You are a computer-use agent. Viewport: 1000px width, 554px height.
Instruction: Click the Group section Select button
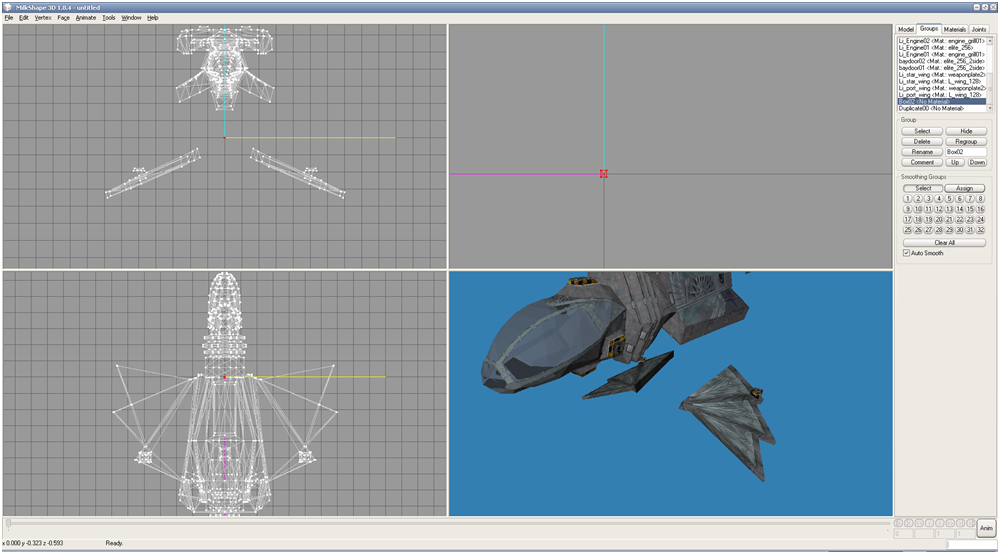(922, 131)
